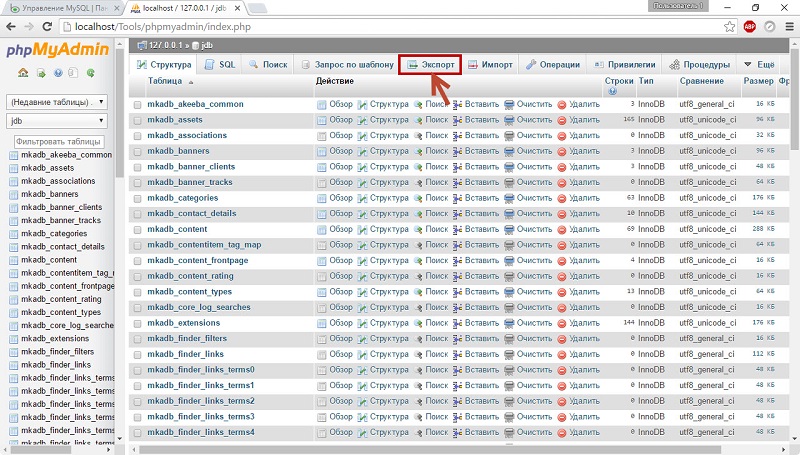Click the phpMyAdmin logo
Image resolution: width=800 pixels, height=455 pixels.
pyautogui.click(x=58, y=50)
